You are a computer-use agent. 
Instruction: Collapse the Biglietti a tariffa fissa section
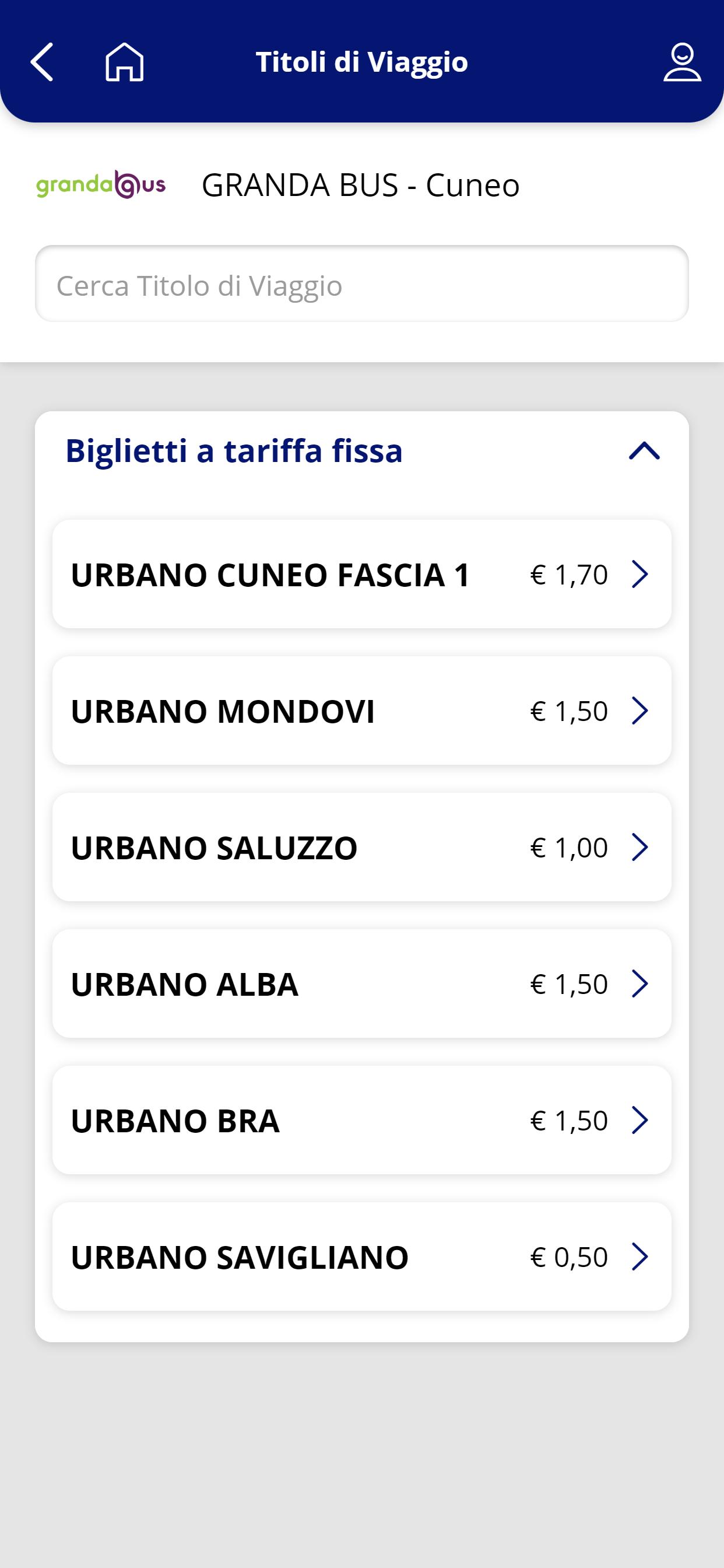click(x=644, y=451)
